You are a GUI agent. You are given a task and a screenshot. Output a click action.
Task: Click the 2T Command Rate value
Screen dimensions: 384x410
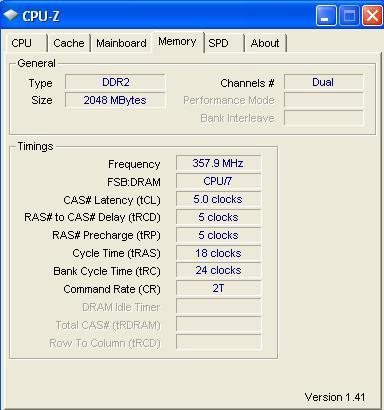click(218, 288)
